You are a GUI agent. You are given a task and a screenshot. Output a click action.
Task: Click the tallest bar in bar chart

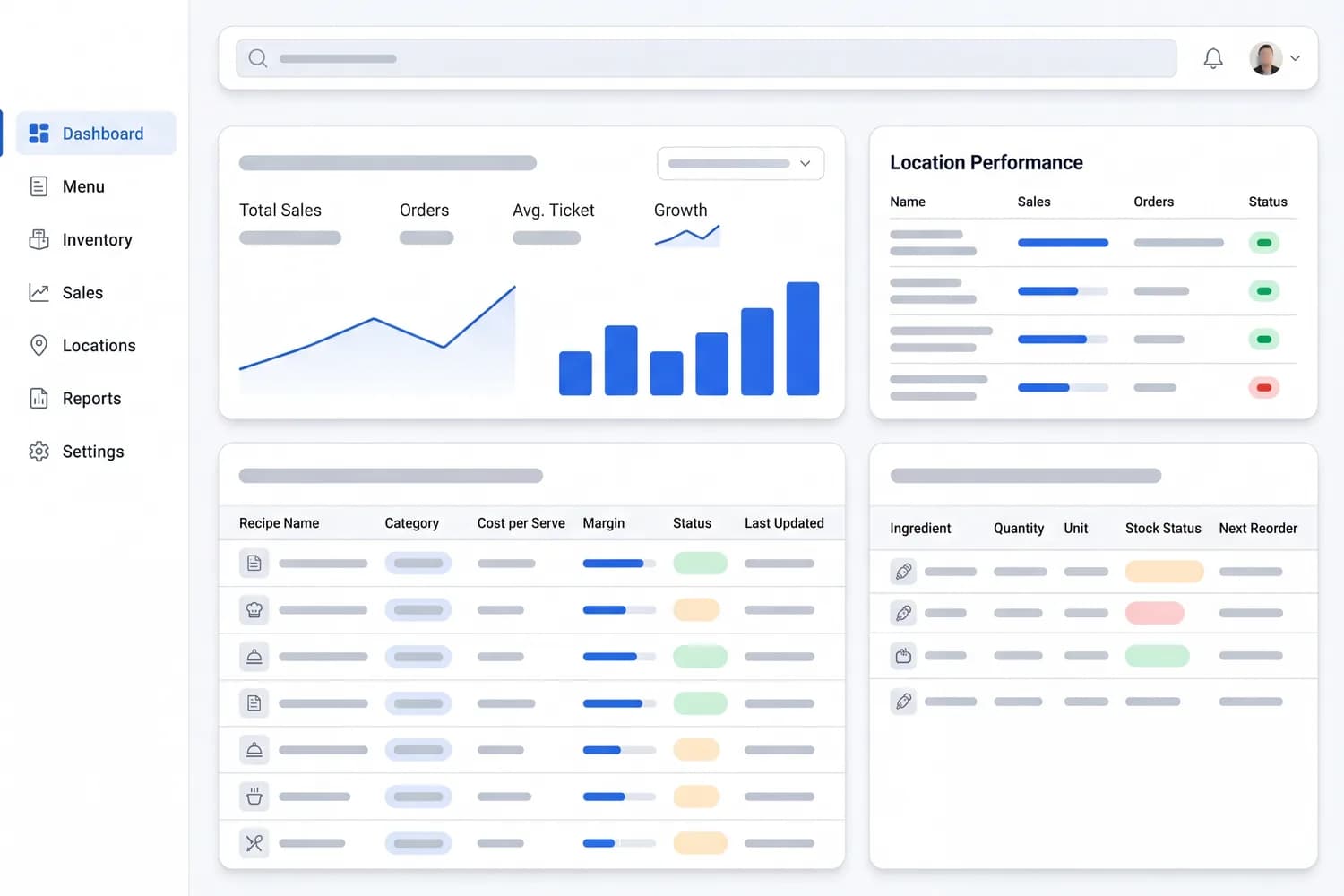pyautogui.click(x=803, y=339)
